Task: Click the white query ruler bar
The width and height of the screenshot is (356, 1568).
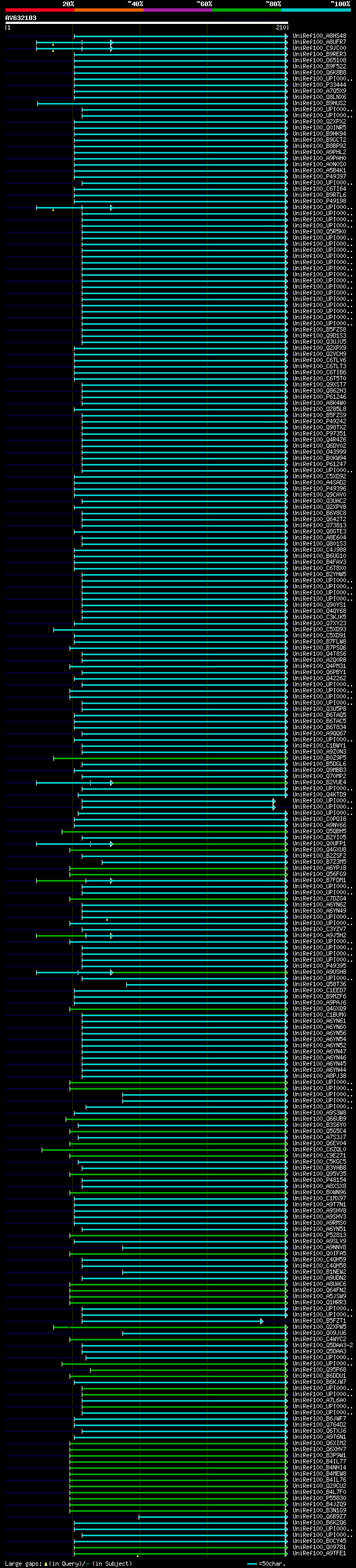Action: tap(147, 22)
